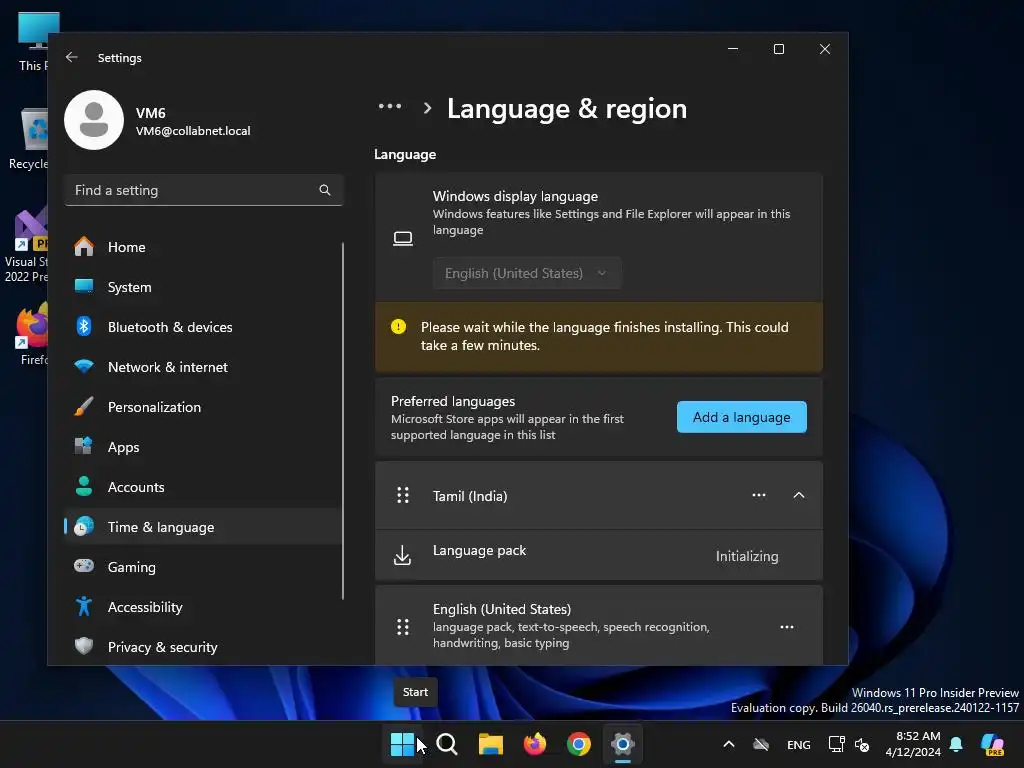The image size is (1024, 768).
Task: Click drag handle for English (United States)
Action: pos(403,627)
